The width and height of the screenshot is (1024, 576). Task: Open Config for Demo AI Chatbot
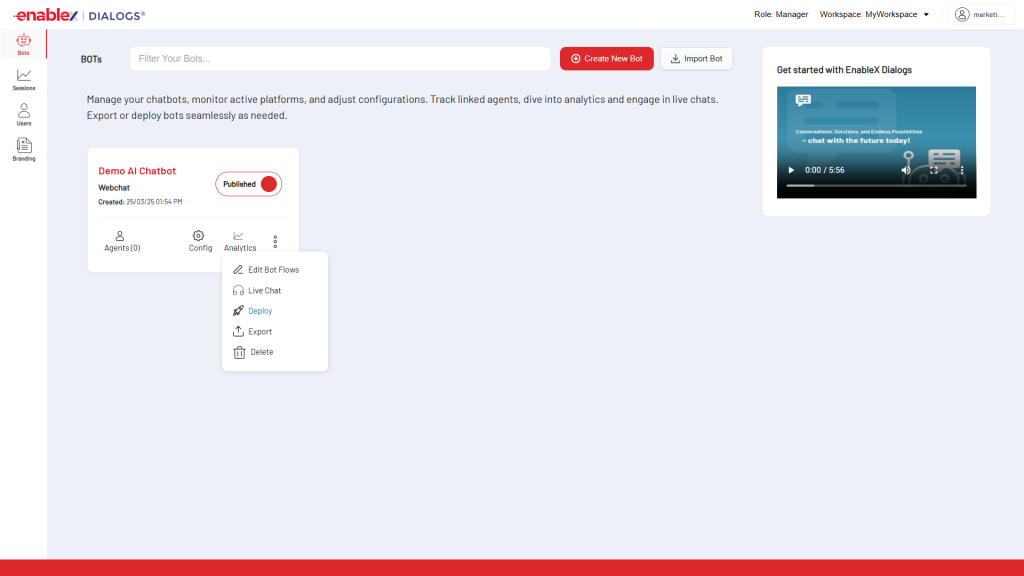(x=200, y=241)
